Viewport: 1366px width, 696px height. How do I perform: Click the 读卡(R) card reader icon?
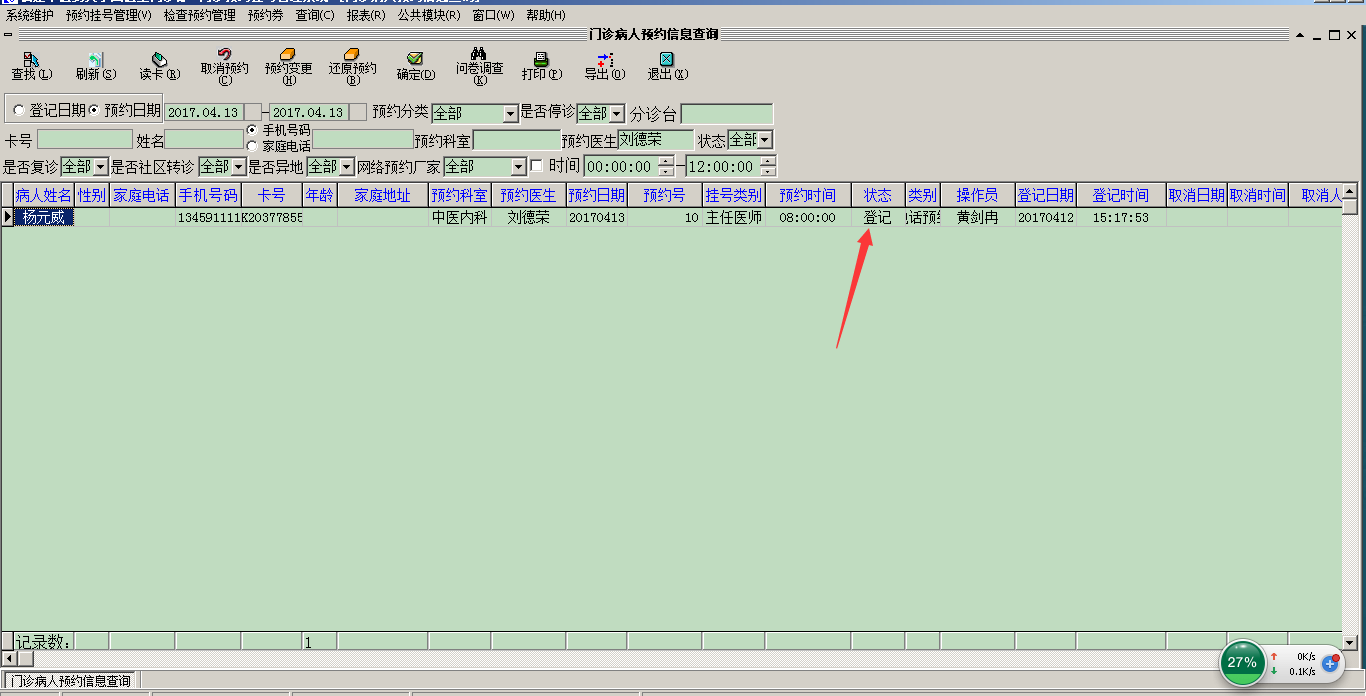coord(159,61)
